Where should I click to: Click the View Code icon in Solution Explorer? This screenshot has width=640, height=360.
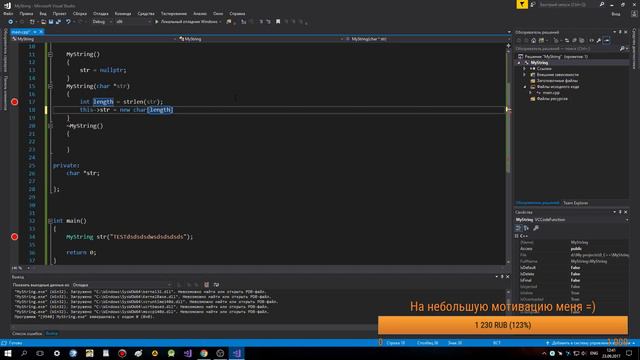tap(591, 40)
